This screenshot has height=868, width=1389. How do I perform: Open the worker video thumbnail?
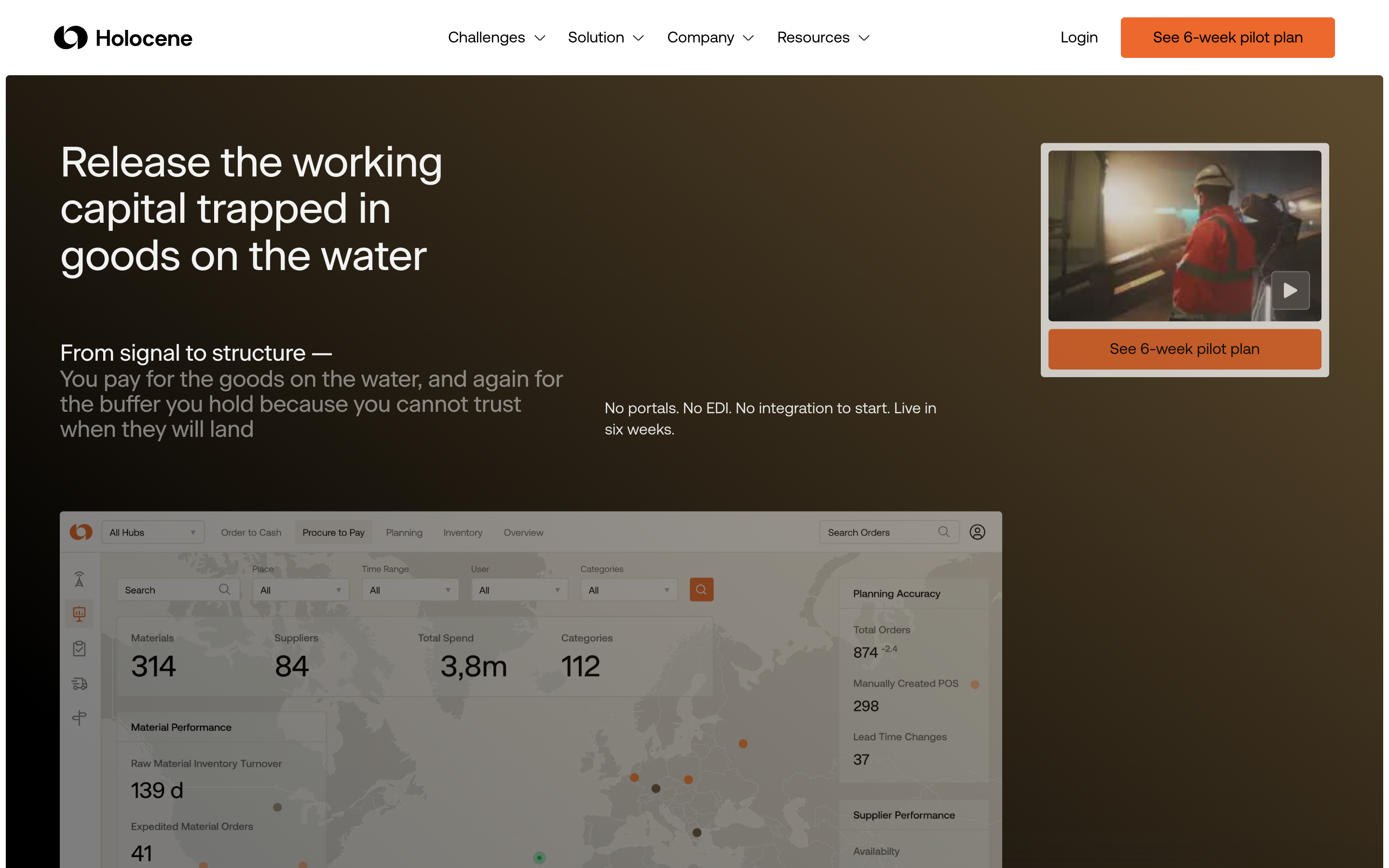click(1184, 235)
